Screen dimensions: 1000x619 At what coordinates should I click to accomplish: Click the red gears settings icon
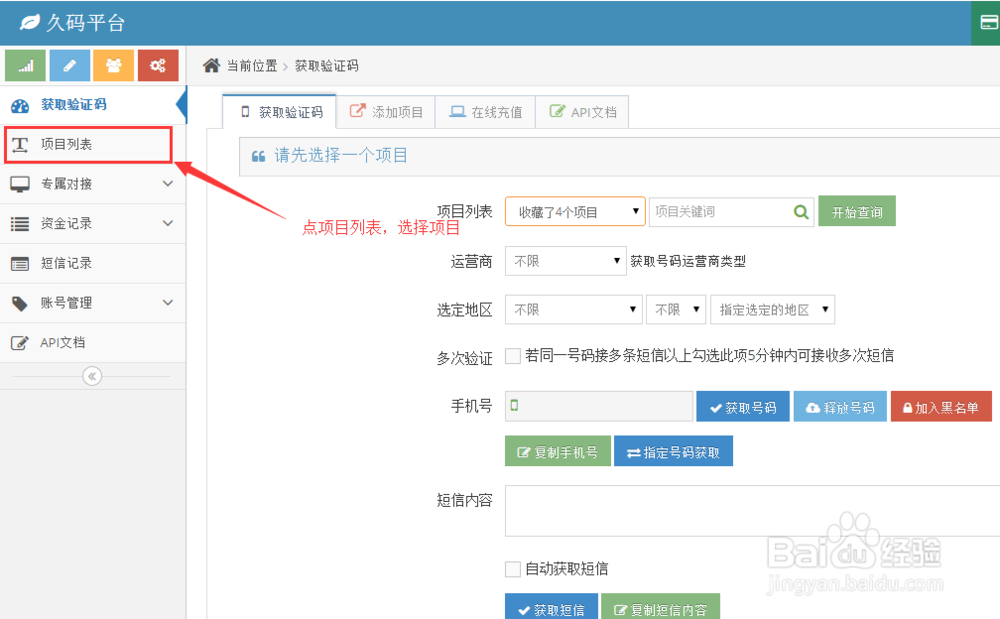(x=157, y=64)
